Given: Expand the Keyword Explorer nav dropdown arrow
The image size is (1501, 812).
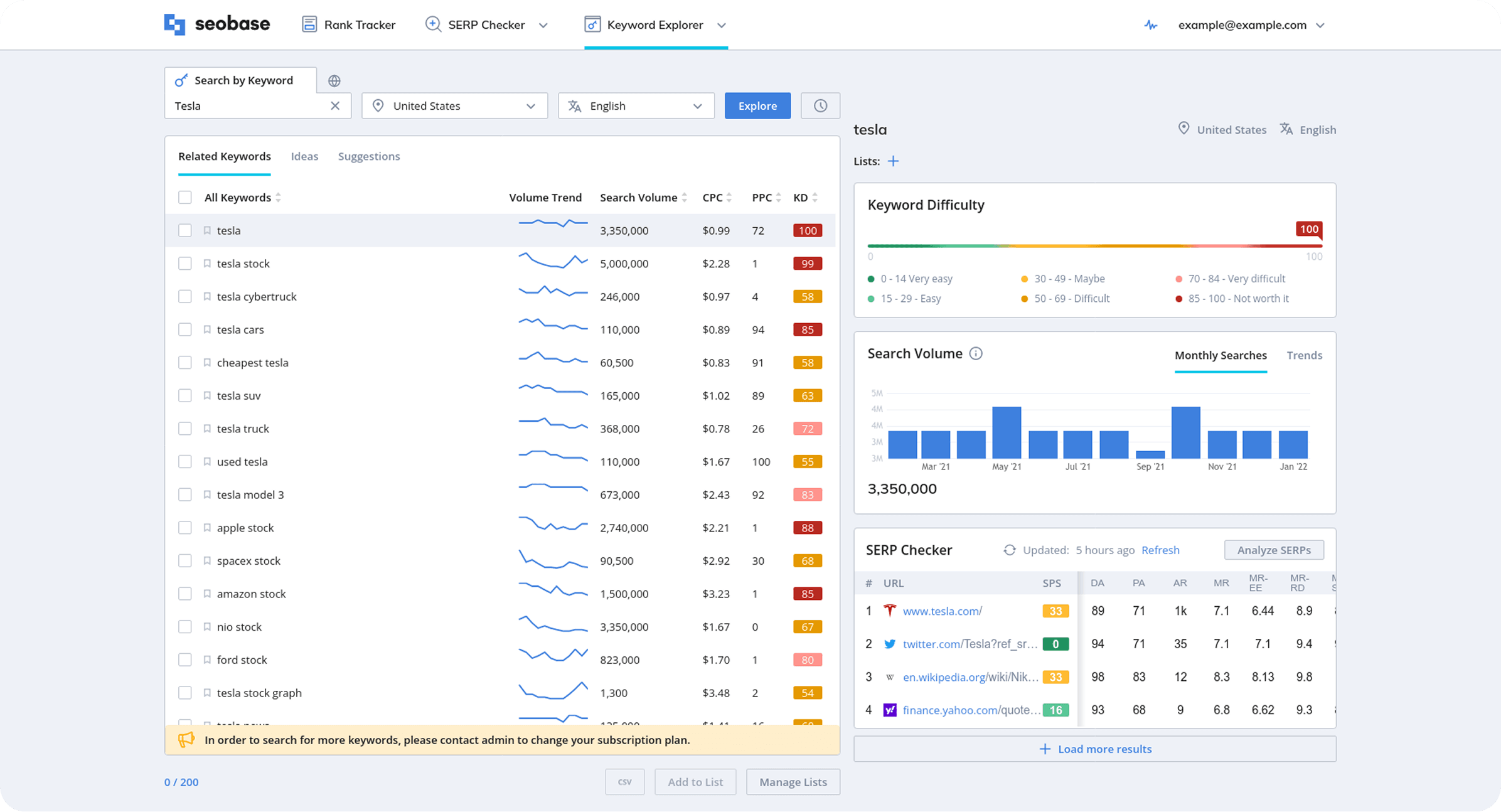Looking at the screenshot, I should pyautogui.click(x=722, y=25).
